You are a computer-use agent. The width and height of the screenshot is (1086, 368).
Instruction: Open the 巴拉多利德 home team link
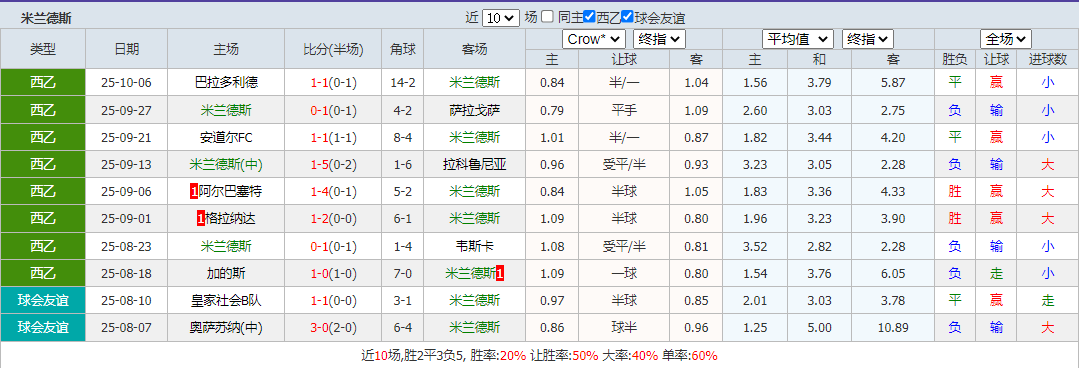point(226,82)
